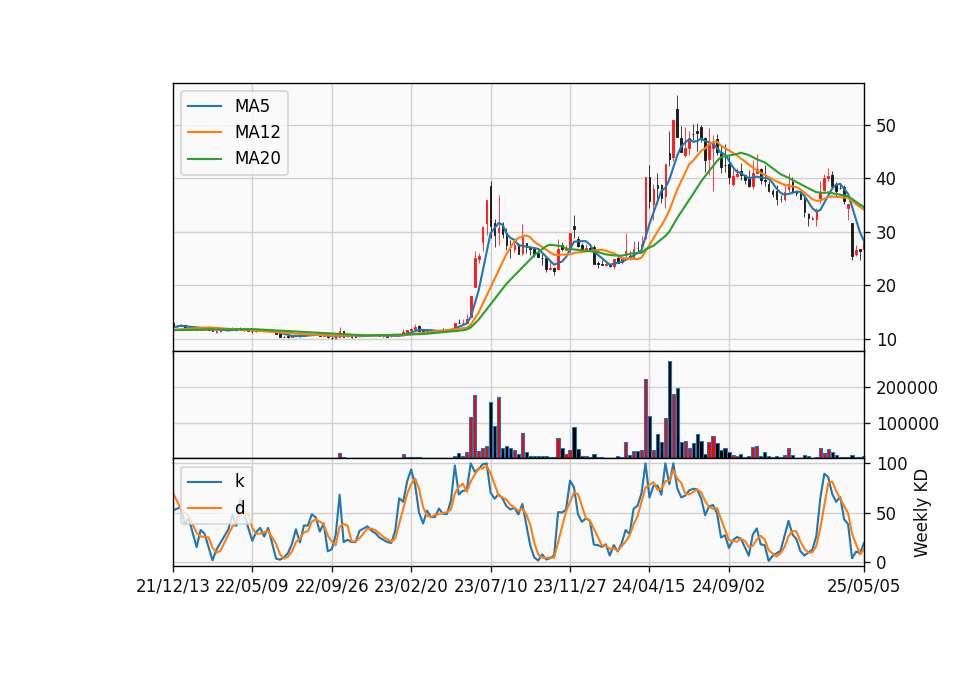Click the MA12 legend label
Viewport: 960px width, 690px height.
click(257, 132)
